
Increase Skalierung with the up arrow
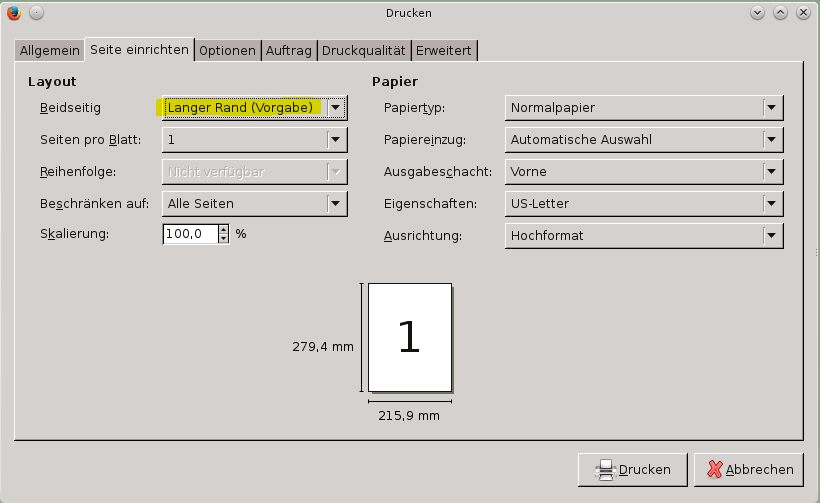pyautogui.click(x=224, y=229)
